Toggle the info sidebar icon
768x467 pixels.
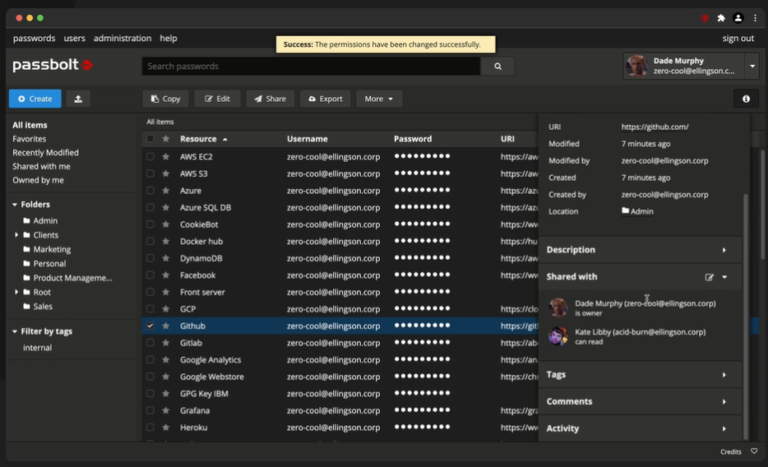coord(746,98)
